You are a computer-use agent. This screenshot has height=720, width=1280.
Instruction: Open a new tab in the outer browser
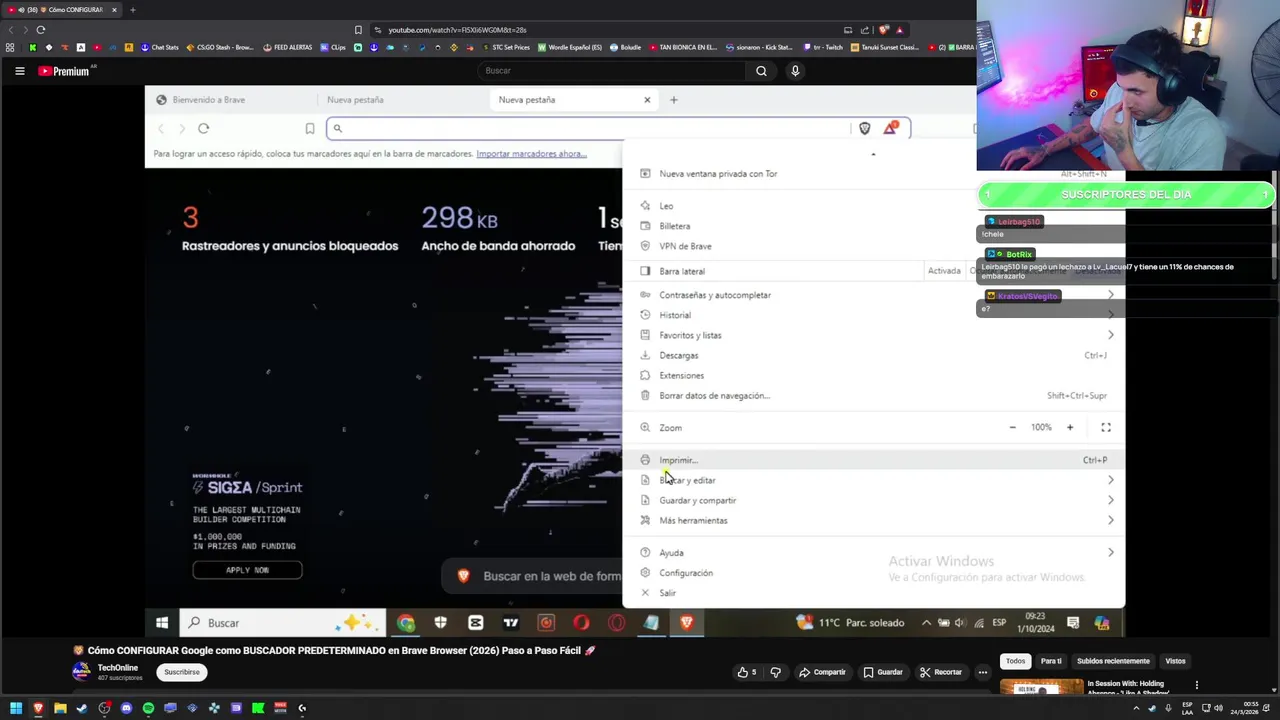(x=132, y=10)
